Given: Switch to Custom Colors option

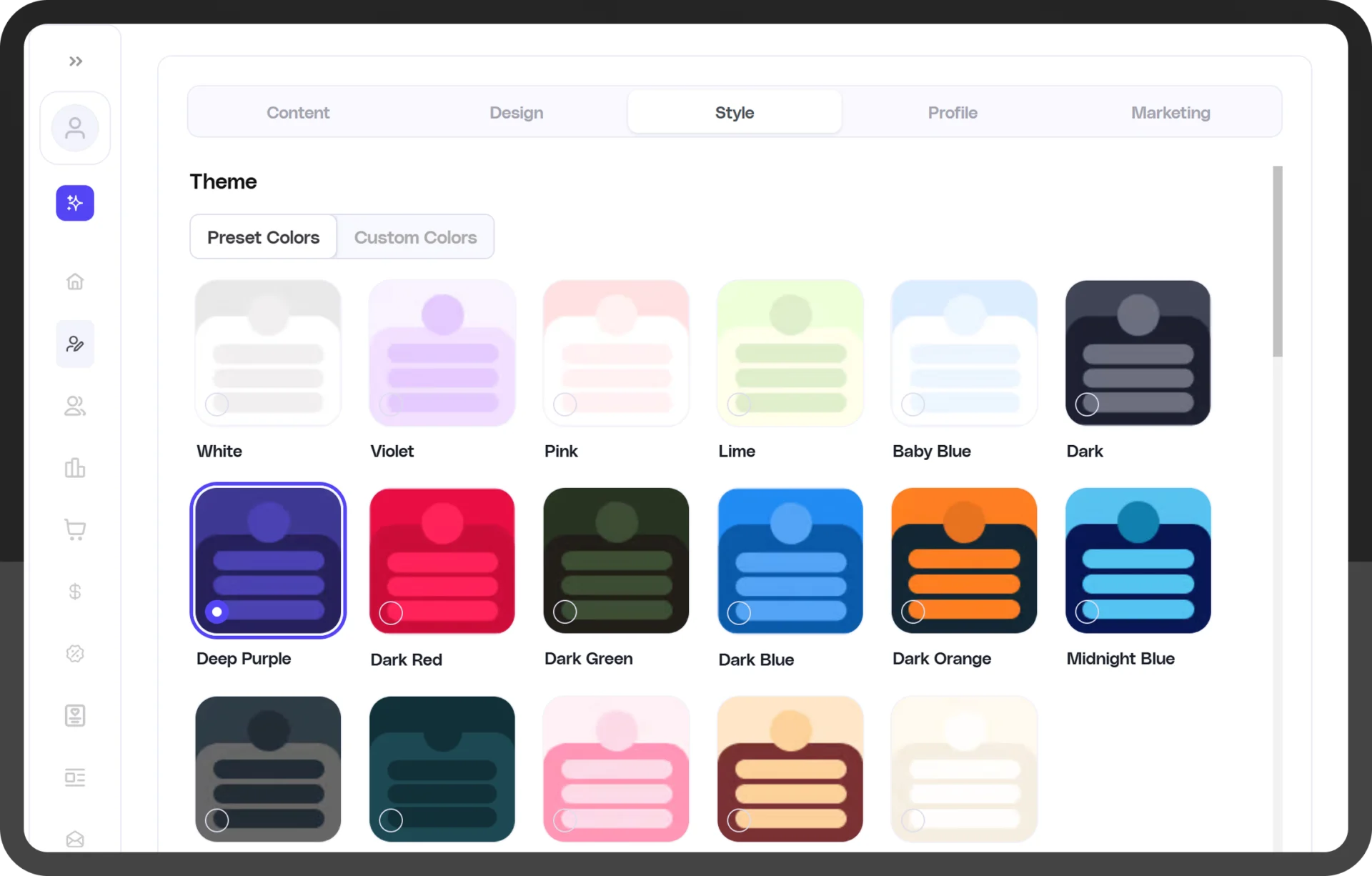Looking at the screenshot, I should pyautogui.click(x=415, y=237).
